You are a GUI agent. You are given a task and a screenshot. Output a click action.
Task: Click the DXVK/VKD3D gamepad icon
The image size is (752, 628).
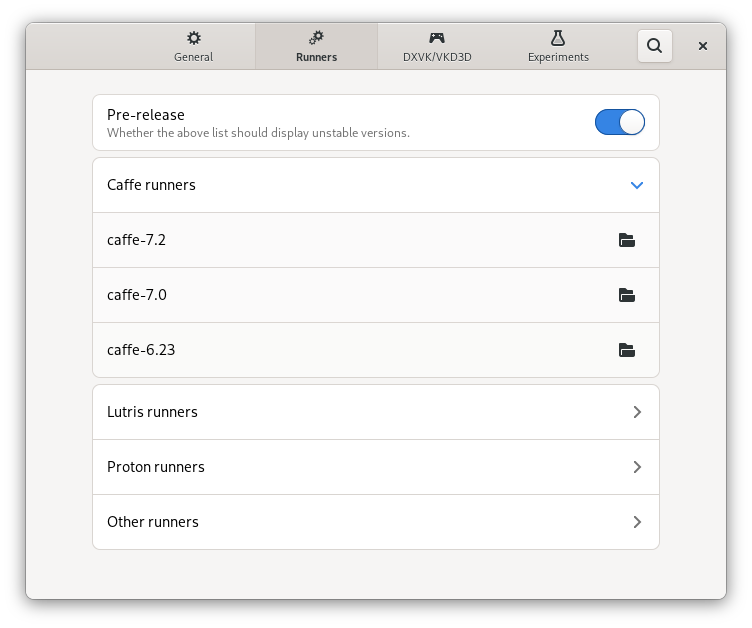point(437,38)
